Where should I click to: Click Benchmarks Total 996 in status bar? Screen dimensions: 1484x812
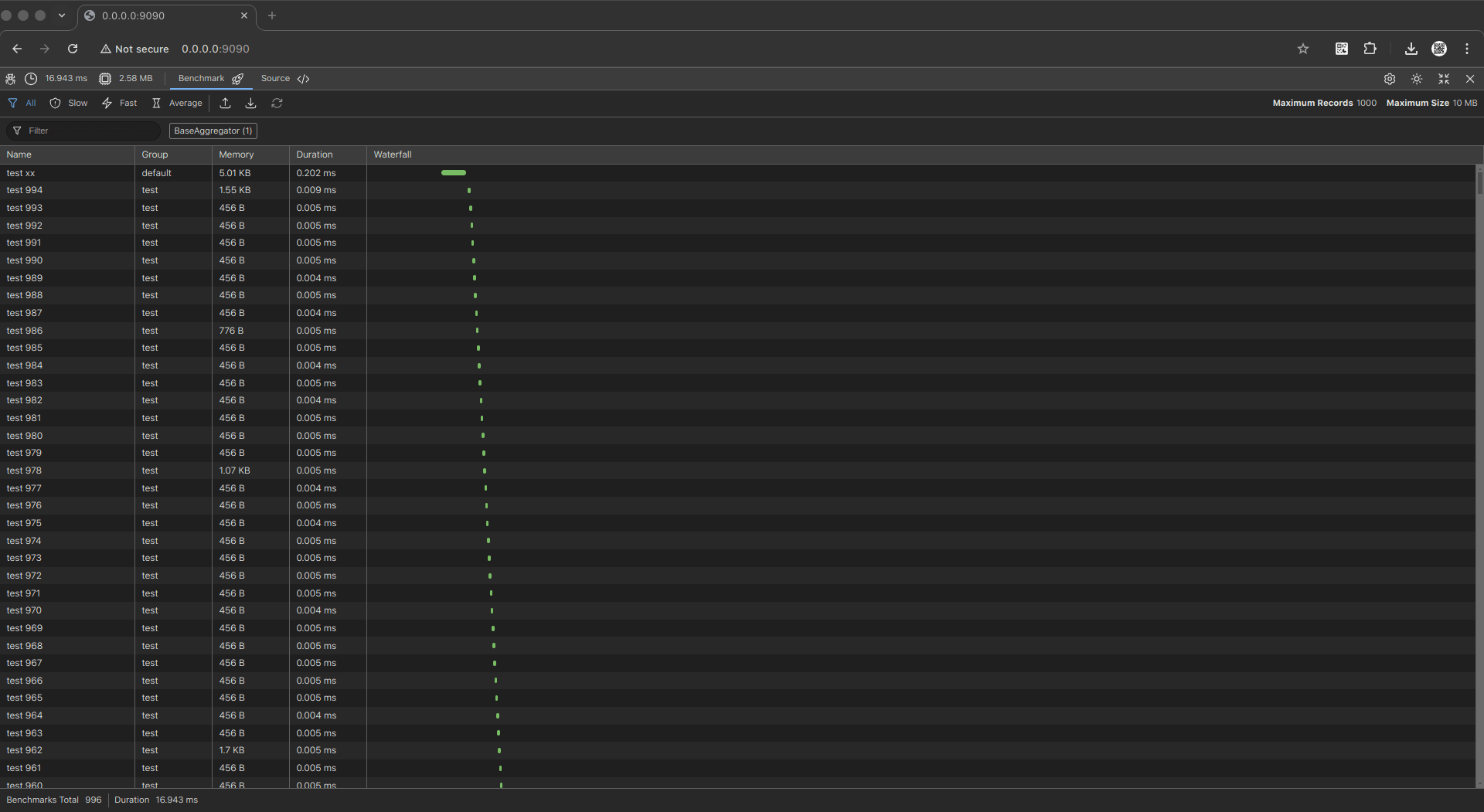point(54,800)
